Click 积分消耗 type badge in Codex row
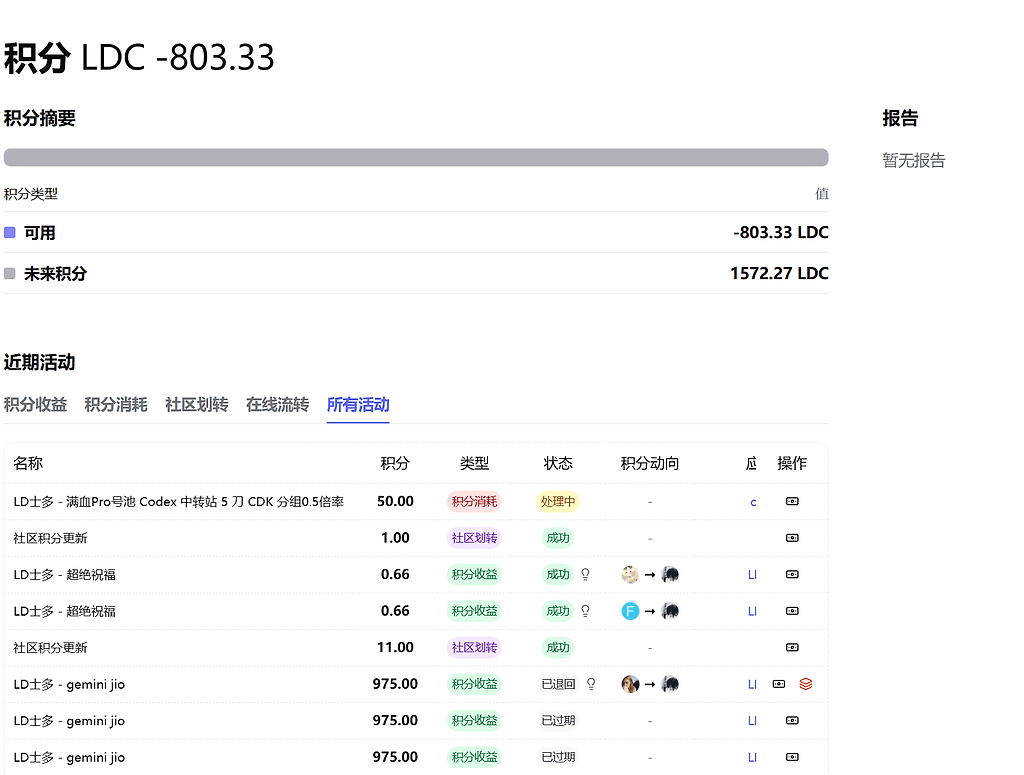This screenshot has width=1024, height=775. 474,501
